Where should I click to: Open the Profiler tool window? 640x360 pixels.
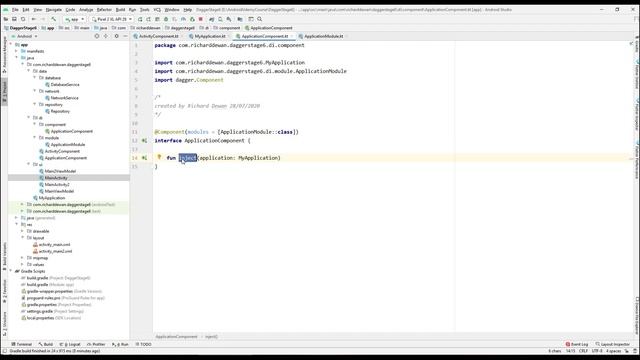pyautogui.click(x=96, y=344)
